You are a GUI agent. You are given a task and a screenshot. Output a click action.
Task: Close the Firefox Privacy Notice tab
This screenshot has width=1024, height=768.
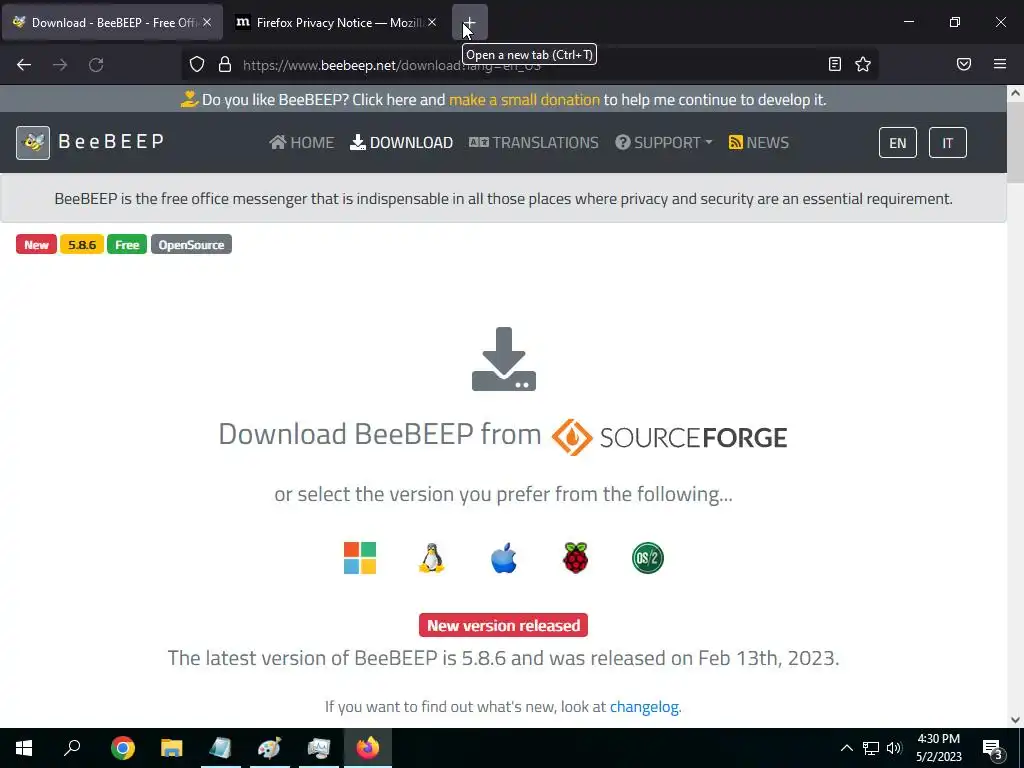(432, 22)
